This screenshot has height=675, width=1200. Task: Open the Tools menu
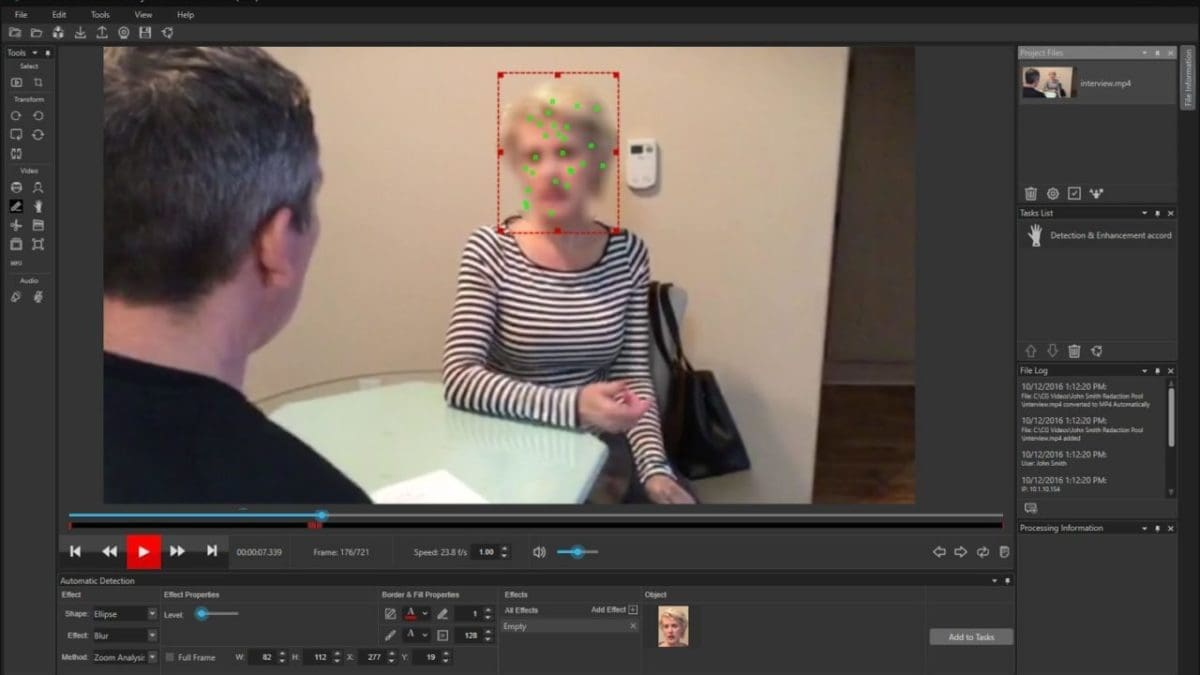click(100, 15)
